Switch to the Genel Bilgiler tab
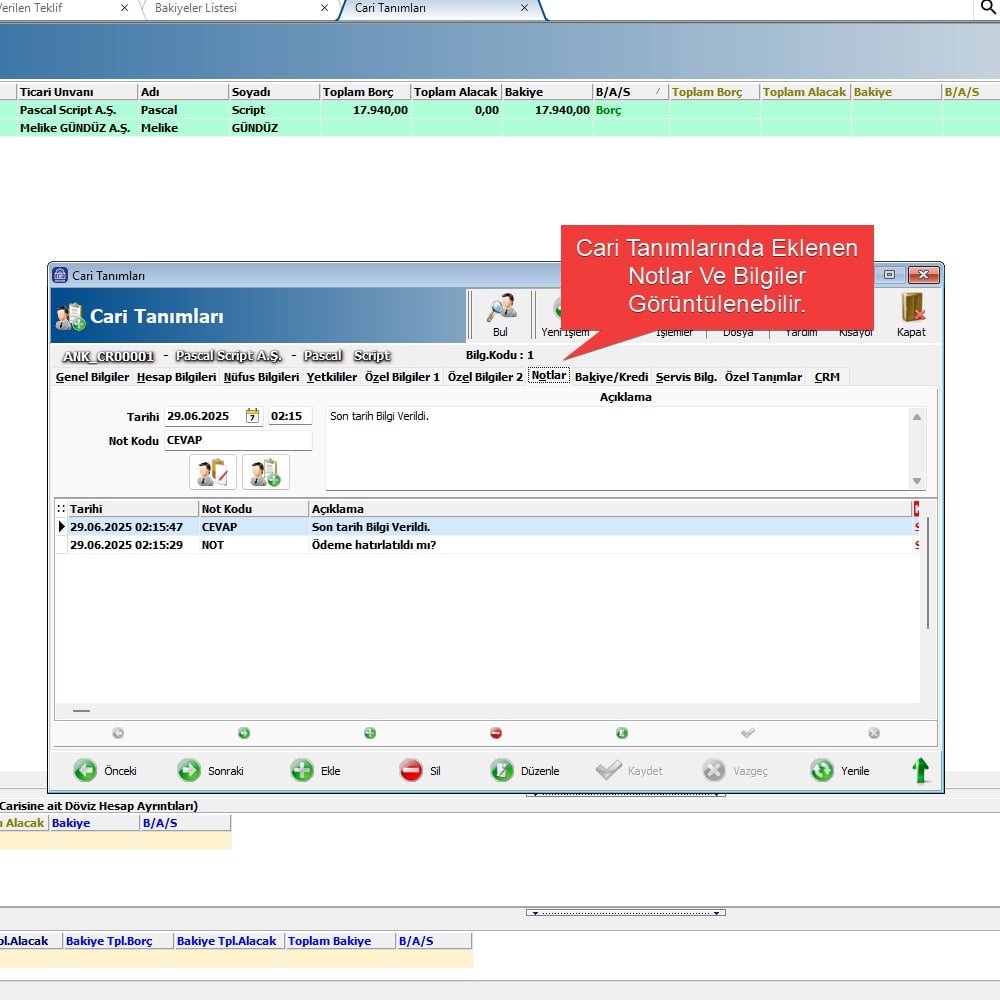 (x=92, y=377)
